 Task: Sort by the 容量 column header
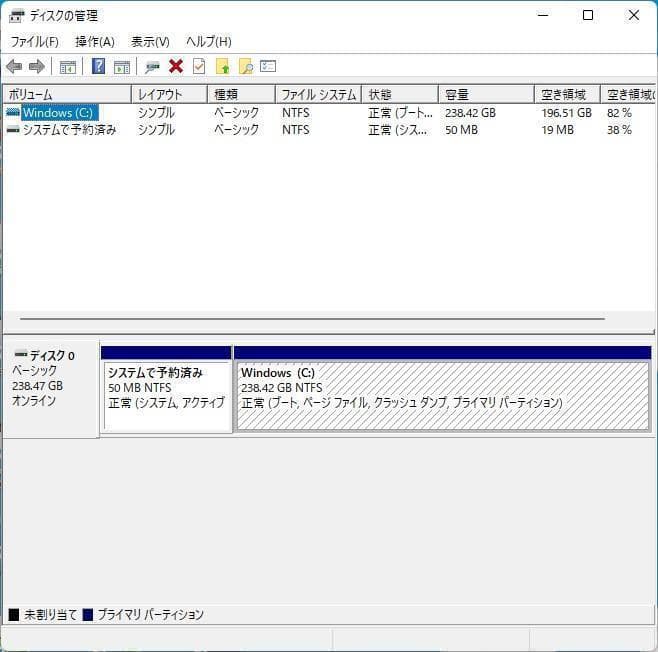486,94
